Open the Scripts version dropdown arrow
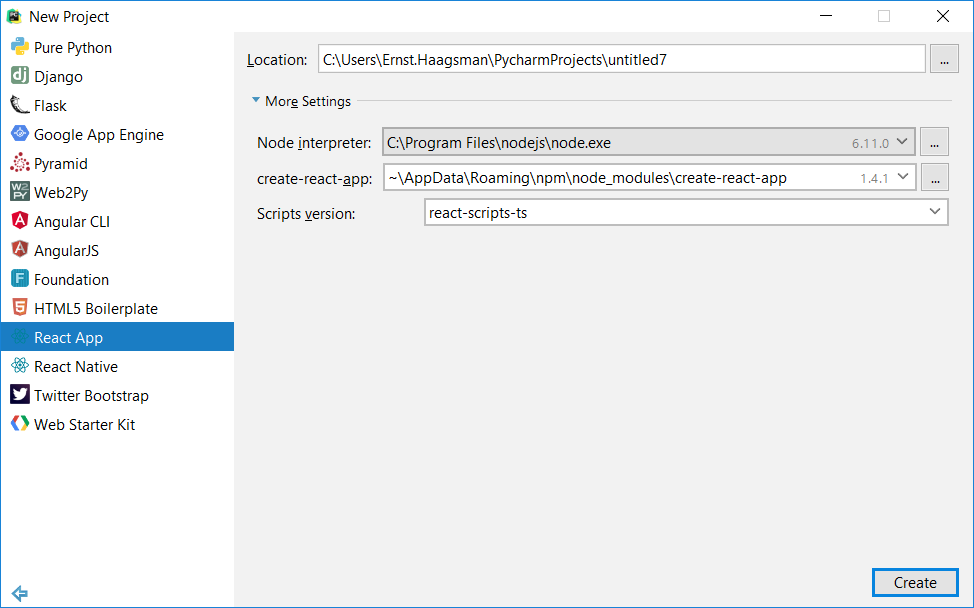 point(935,212)
